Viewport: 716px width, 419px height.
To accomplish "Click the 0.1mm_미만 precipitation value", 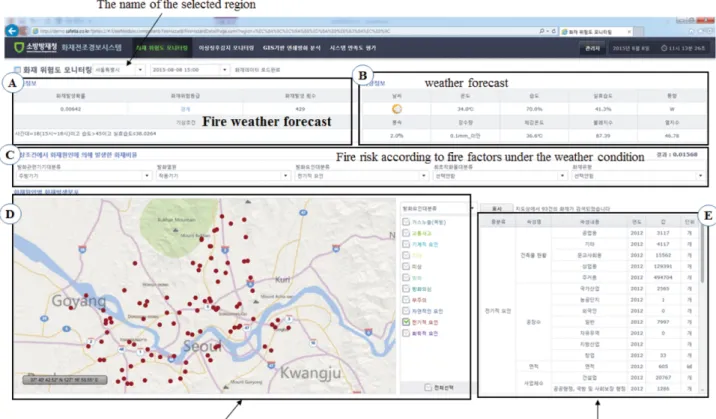I will (x=465, y=136).
